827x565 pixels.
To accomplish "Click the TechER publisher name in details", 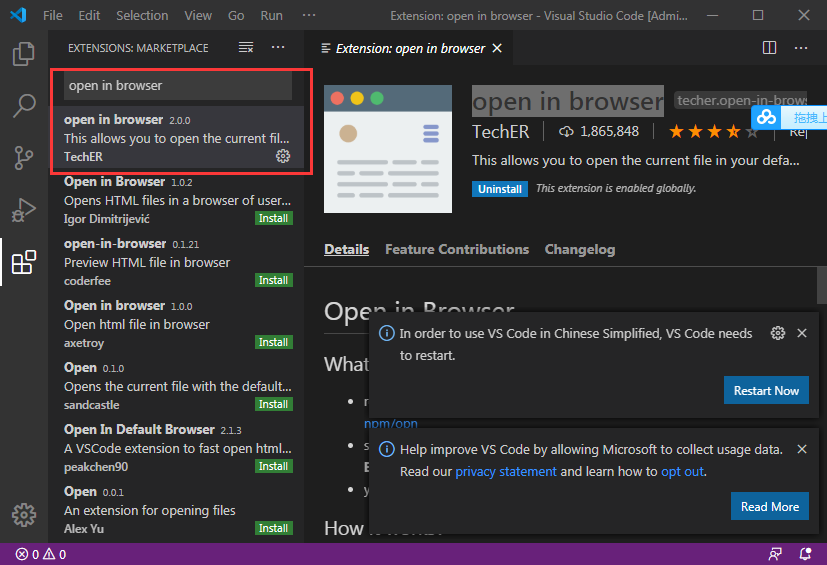I will coord(500,131).
